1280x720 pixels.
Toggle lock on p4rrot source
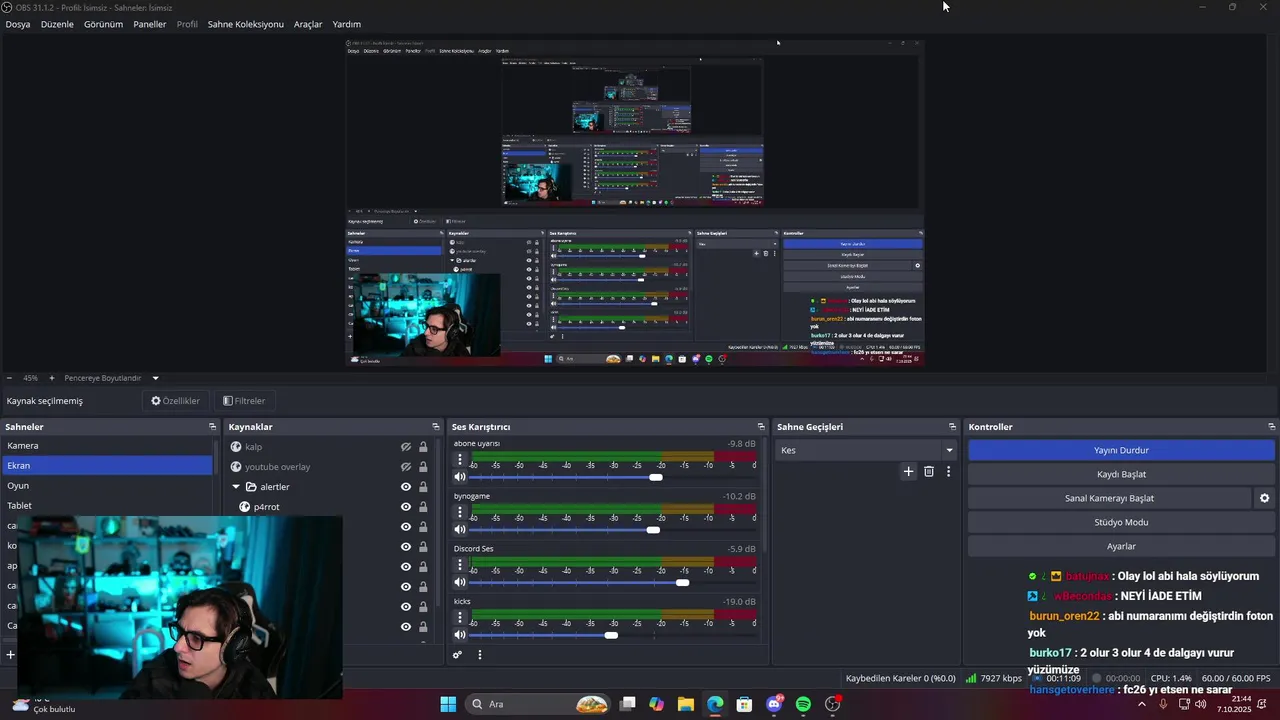click(423, 507)
